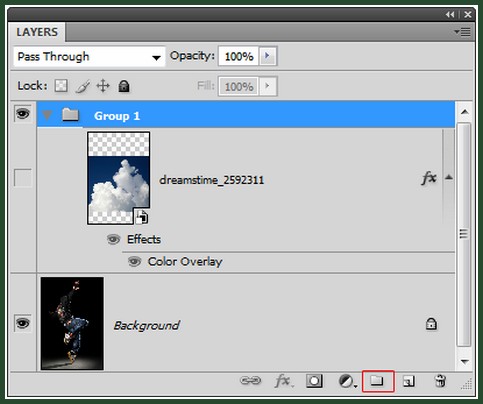Image resolution: width=483 pixels, height=404 pixels.
Task: Toggle Color Overlay effect visibility
Action: point(134,261)
